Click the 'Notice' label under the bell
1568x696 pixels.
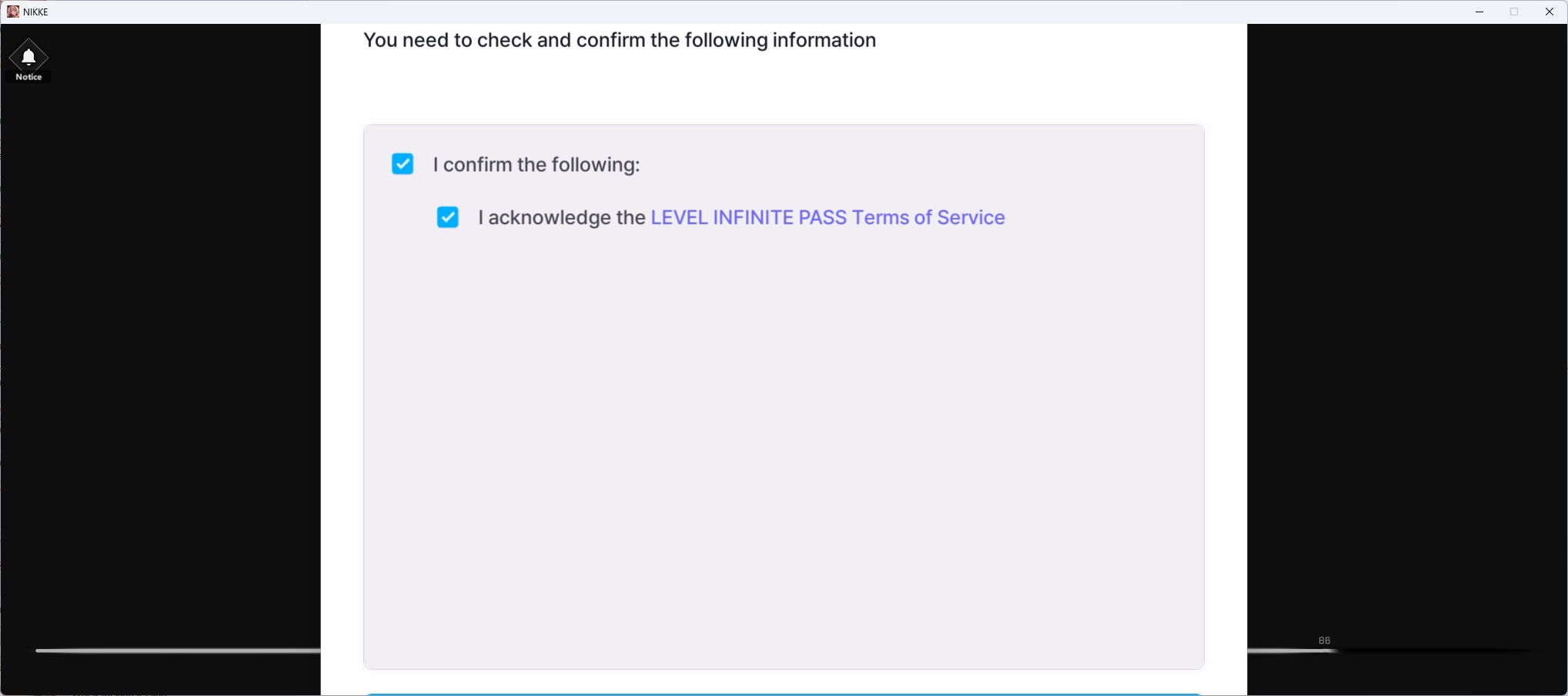tap(28, 77)
